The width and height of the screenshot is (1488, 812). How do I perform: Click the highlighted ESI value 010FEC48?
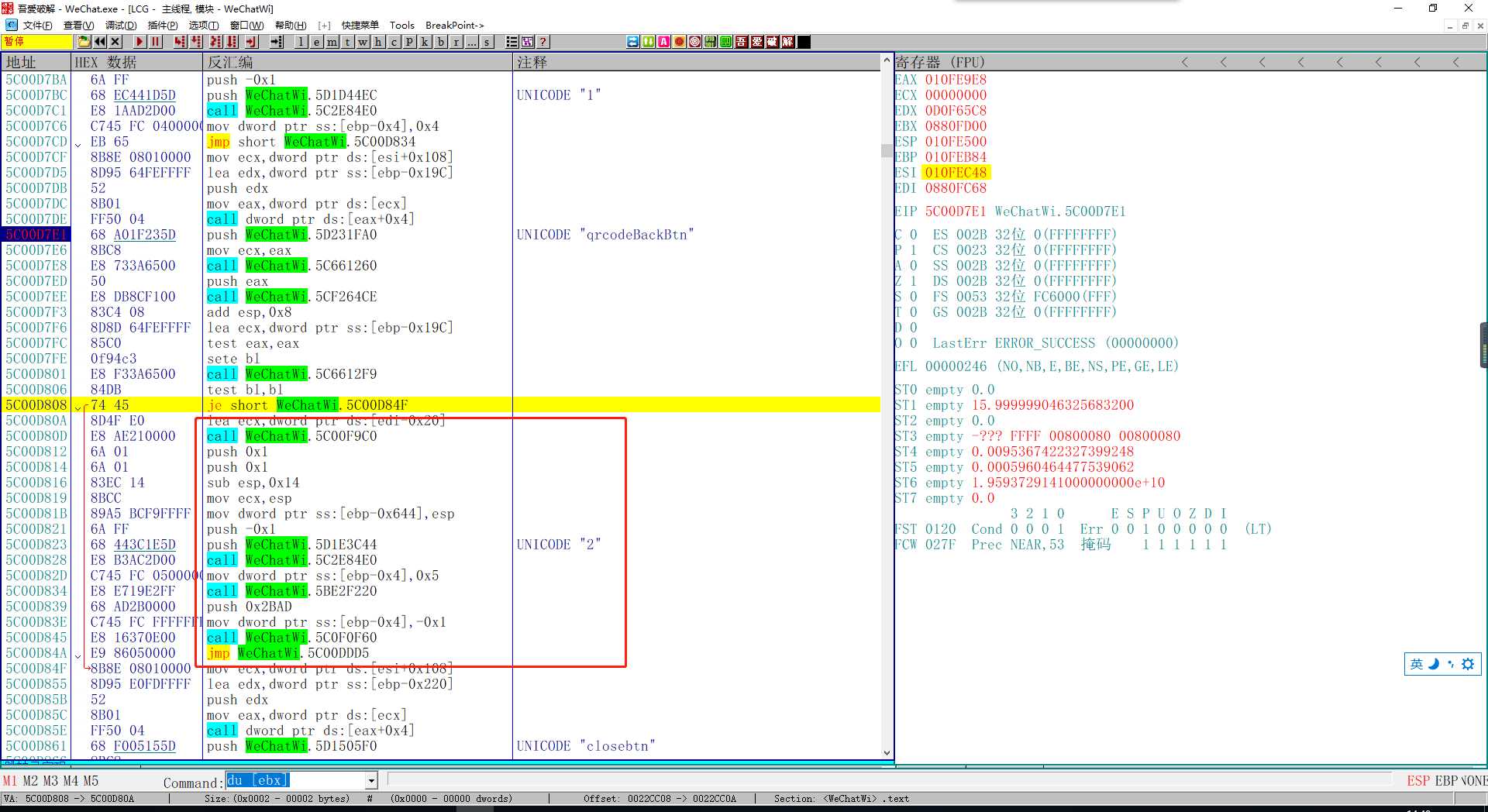[956, 173]
